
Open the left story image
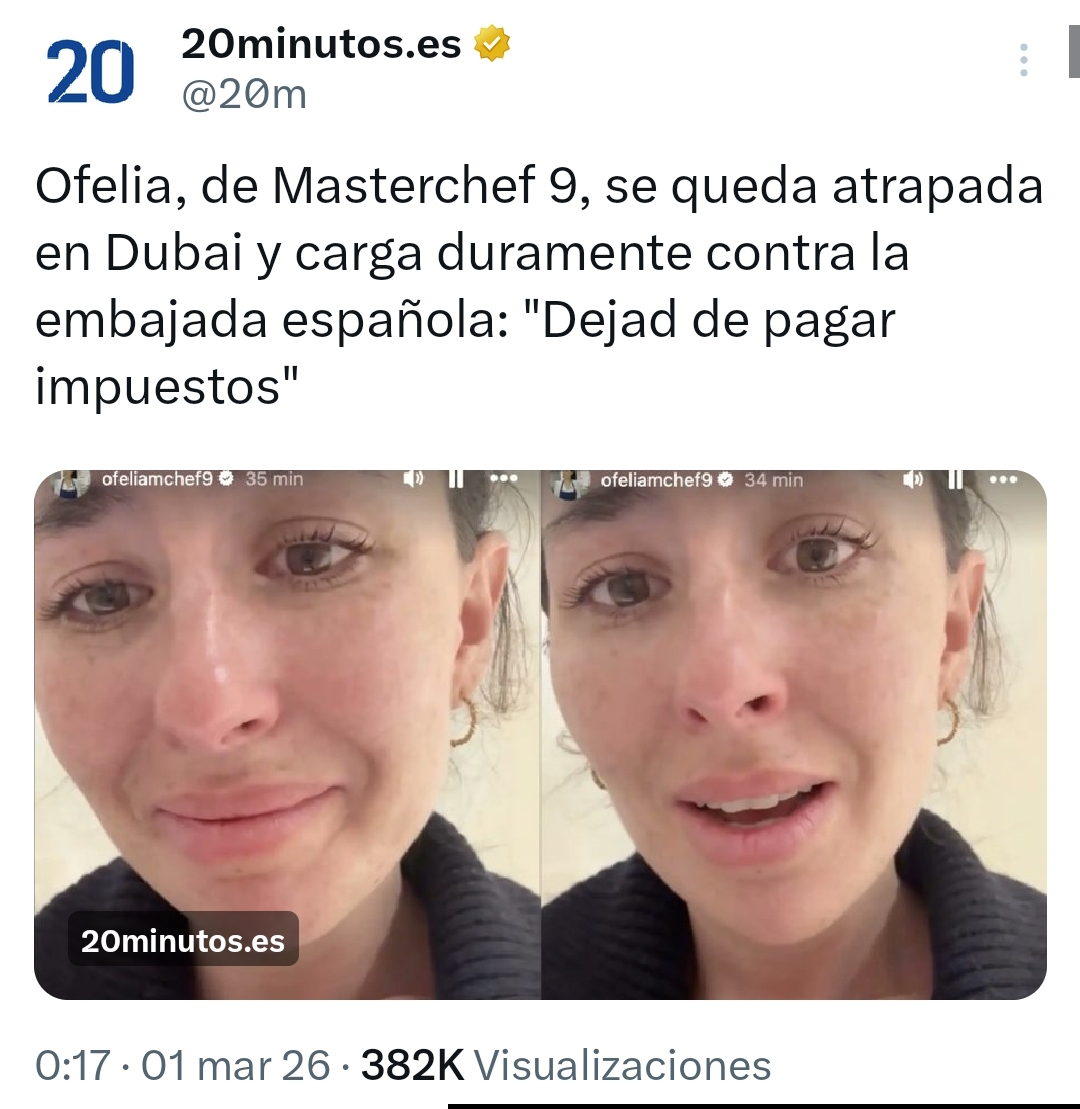(x=287, y=734)
